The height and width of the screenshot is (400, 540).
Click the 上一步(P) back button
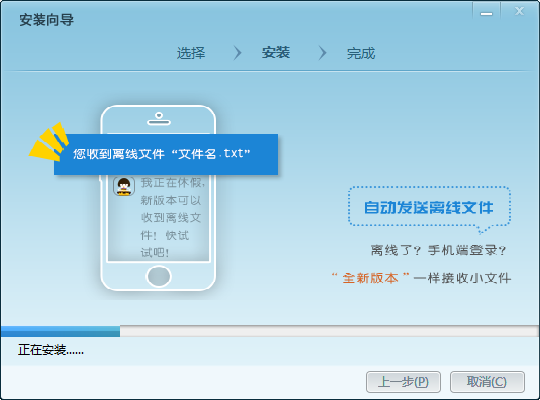(x=403, y=382)
